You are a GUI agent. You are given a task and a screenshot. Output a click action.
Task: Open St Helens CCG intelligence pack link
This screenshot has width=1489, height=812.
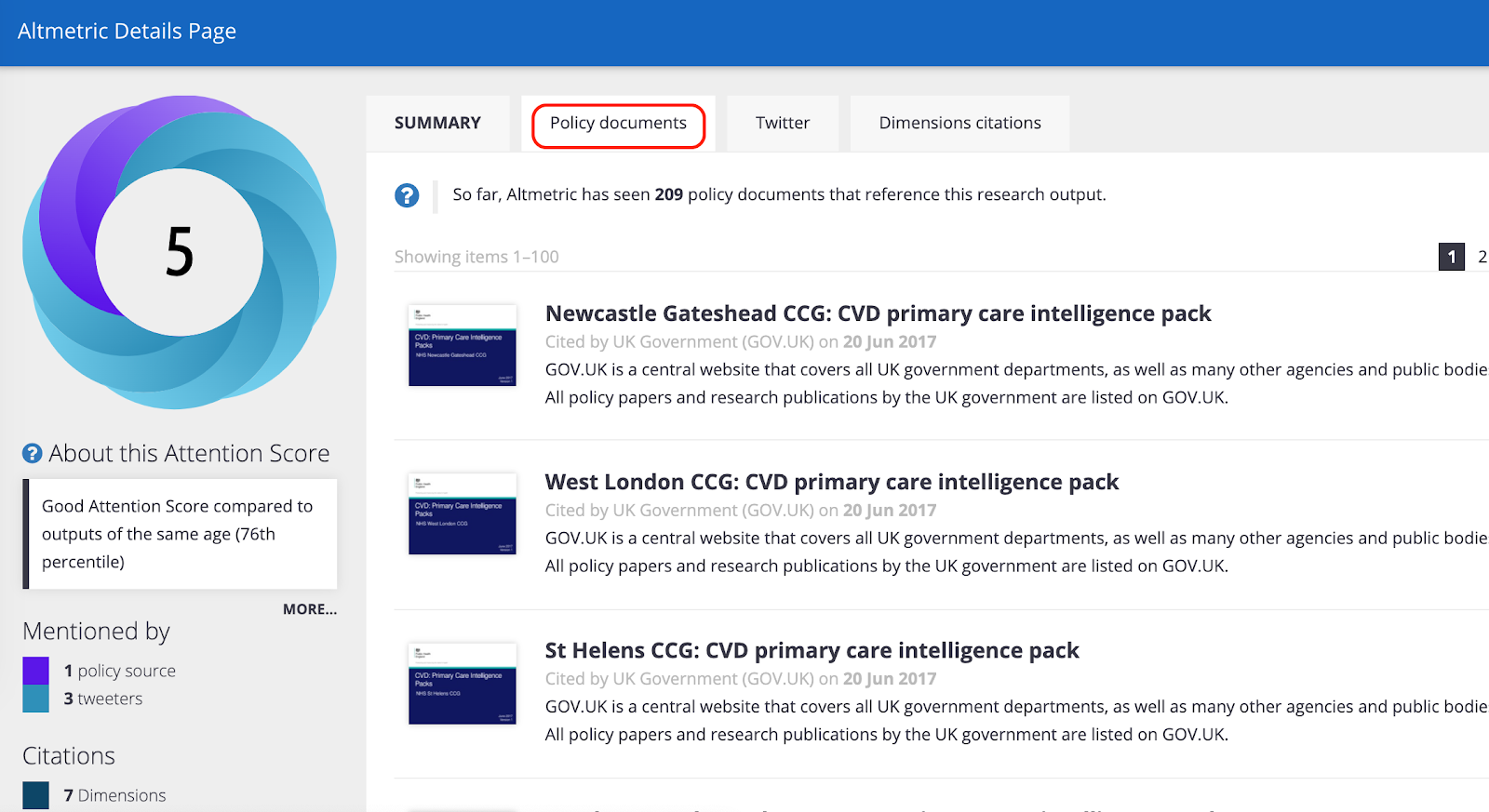point(812,650)
